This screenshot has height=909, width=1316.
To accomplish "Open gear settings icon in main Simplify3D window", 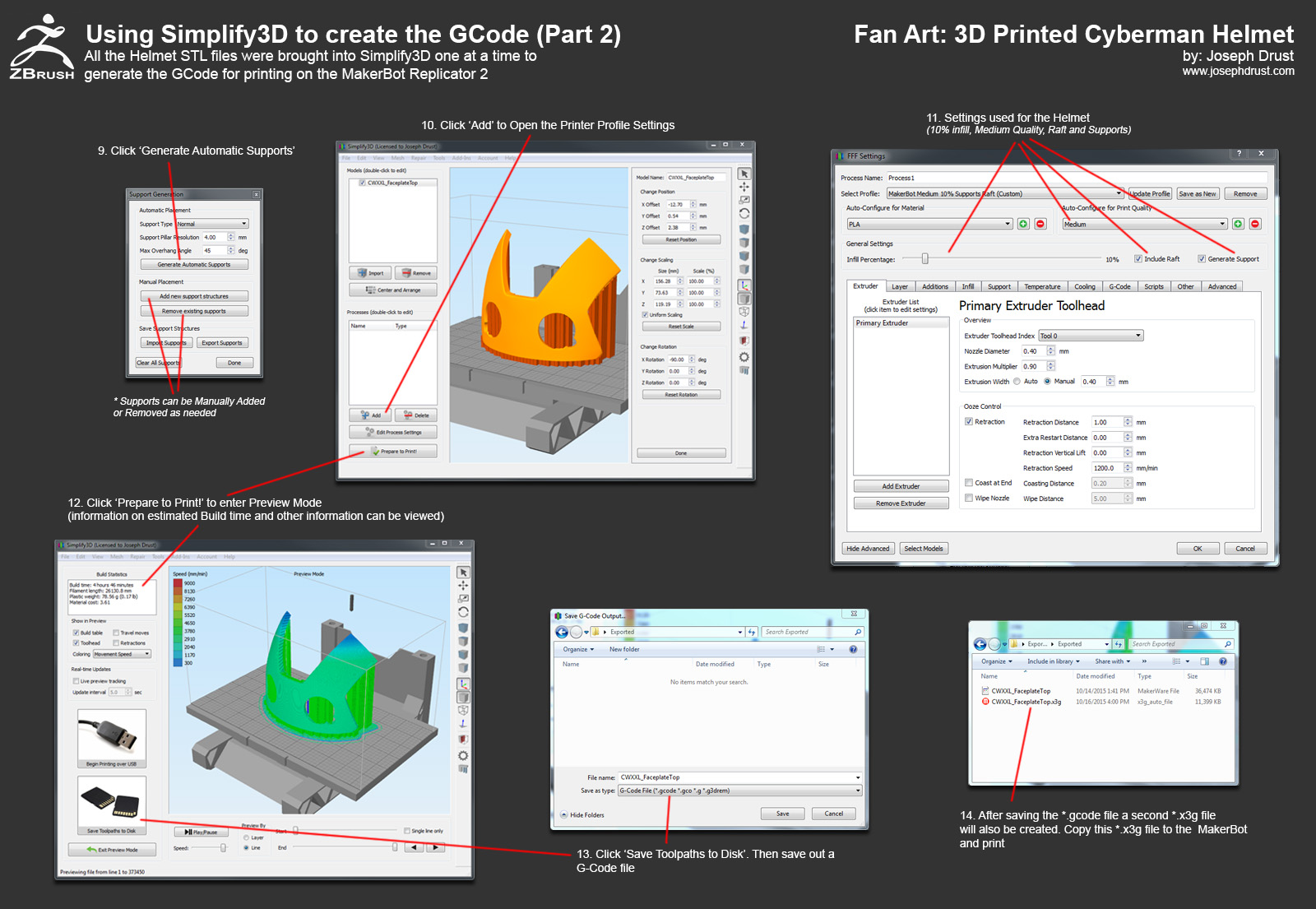I will pos(744,357).
